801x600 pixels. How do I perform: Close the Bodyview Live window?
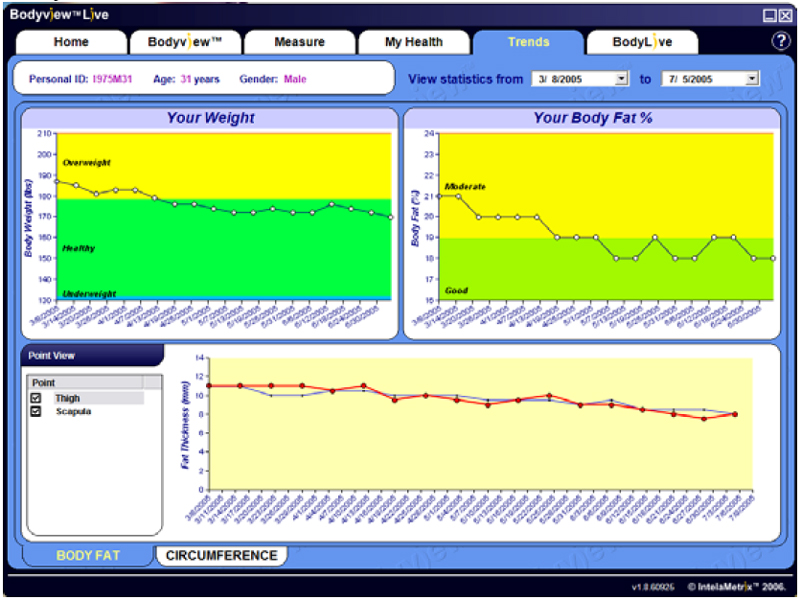tap(786, 15)
